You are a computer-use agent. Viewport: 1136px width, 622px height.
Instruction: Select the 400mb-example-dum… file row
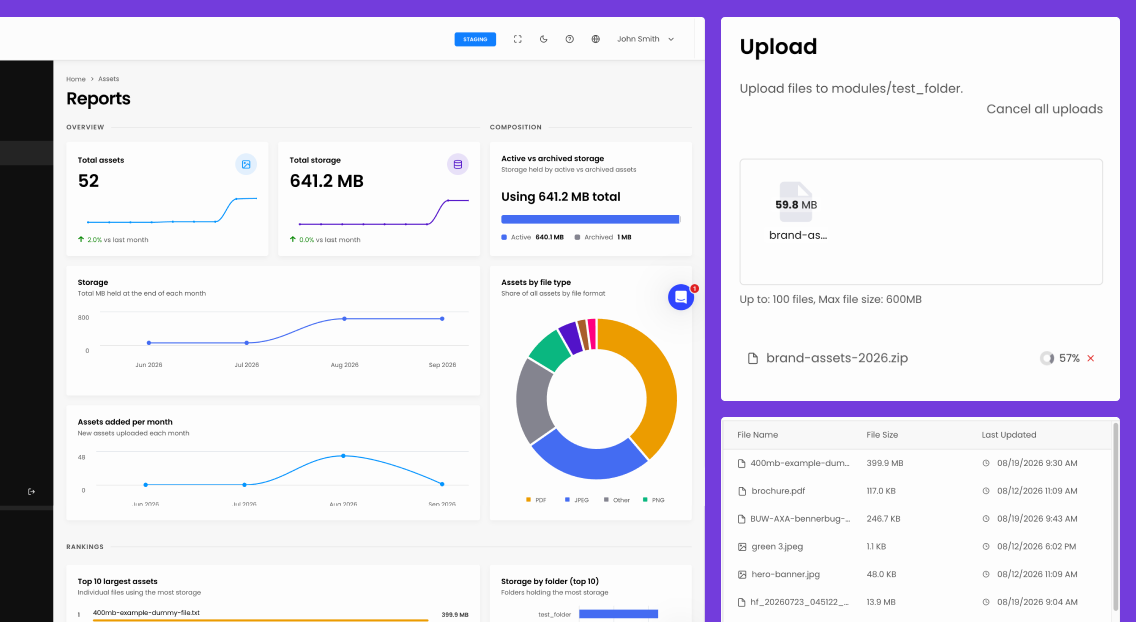919,463
